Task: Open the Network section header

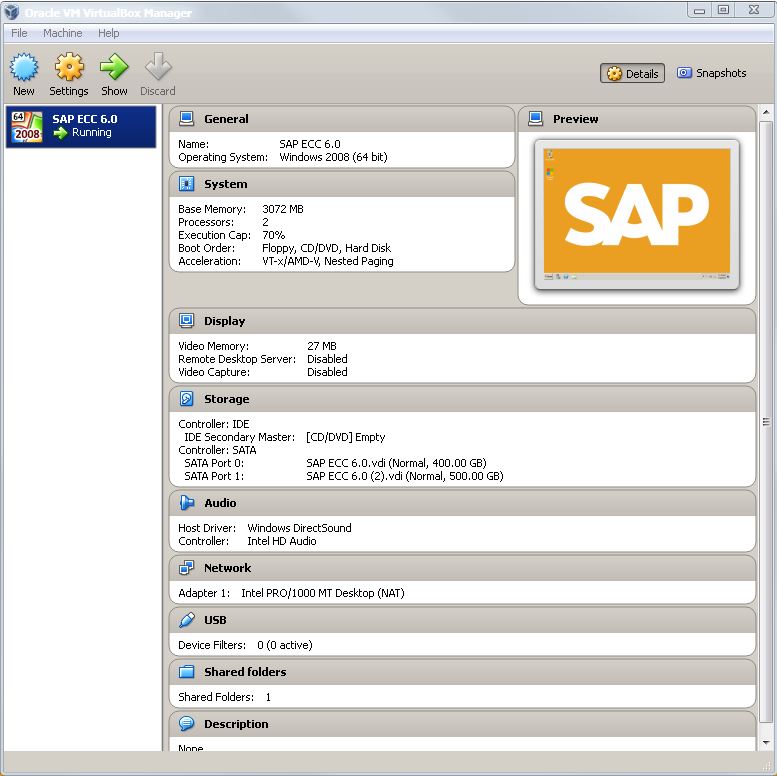Action: [462, 567]
